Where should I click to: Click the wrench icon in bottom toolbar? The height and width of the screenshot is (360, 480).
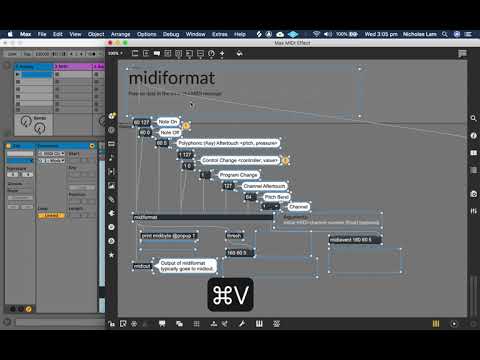point(242,324)
